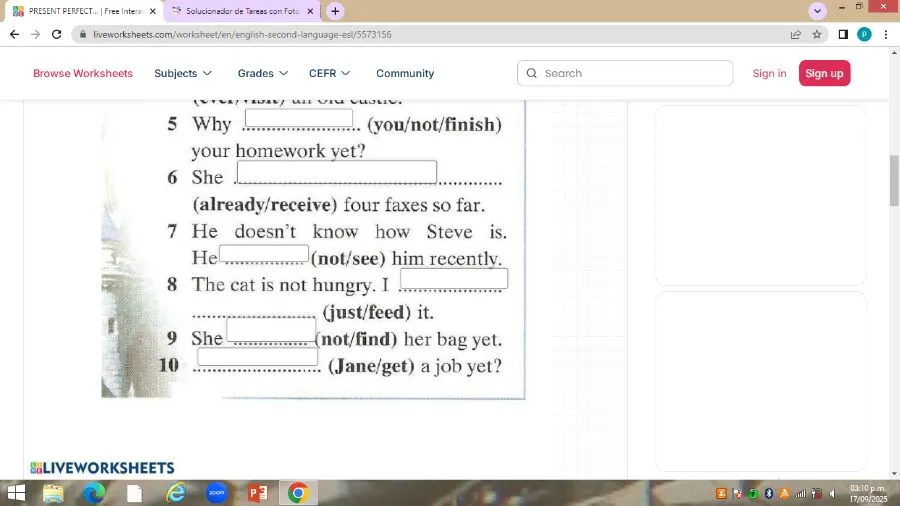The image size is (900, 506).
Task: Open File Explorer from the taskbar
Action: point(53,493)
